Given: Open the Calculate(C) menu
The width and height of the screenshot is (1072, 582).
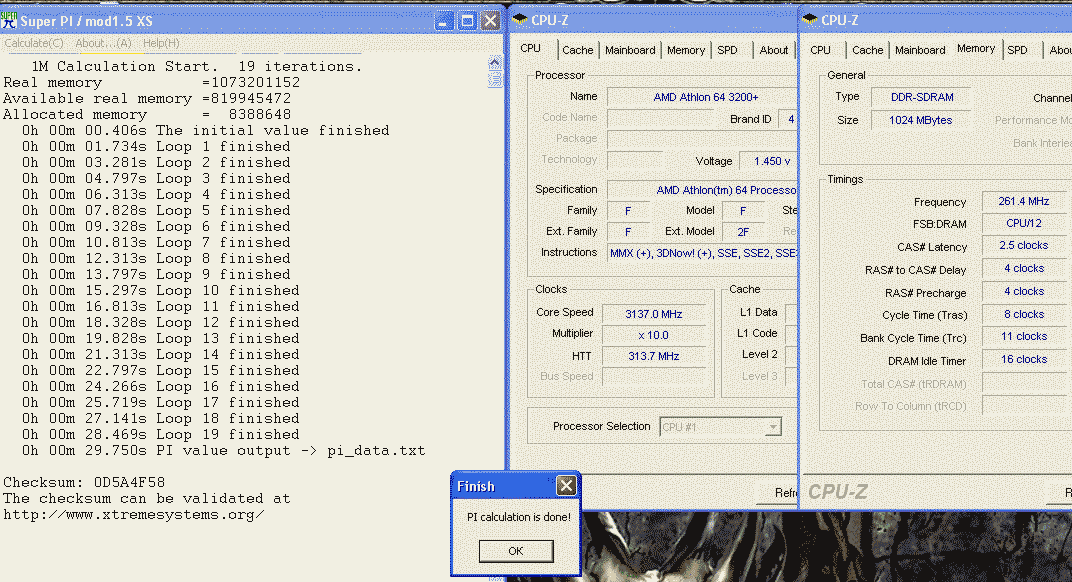Looking at the screenshot, I should 34,43.
